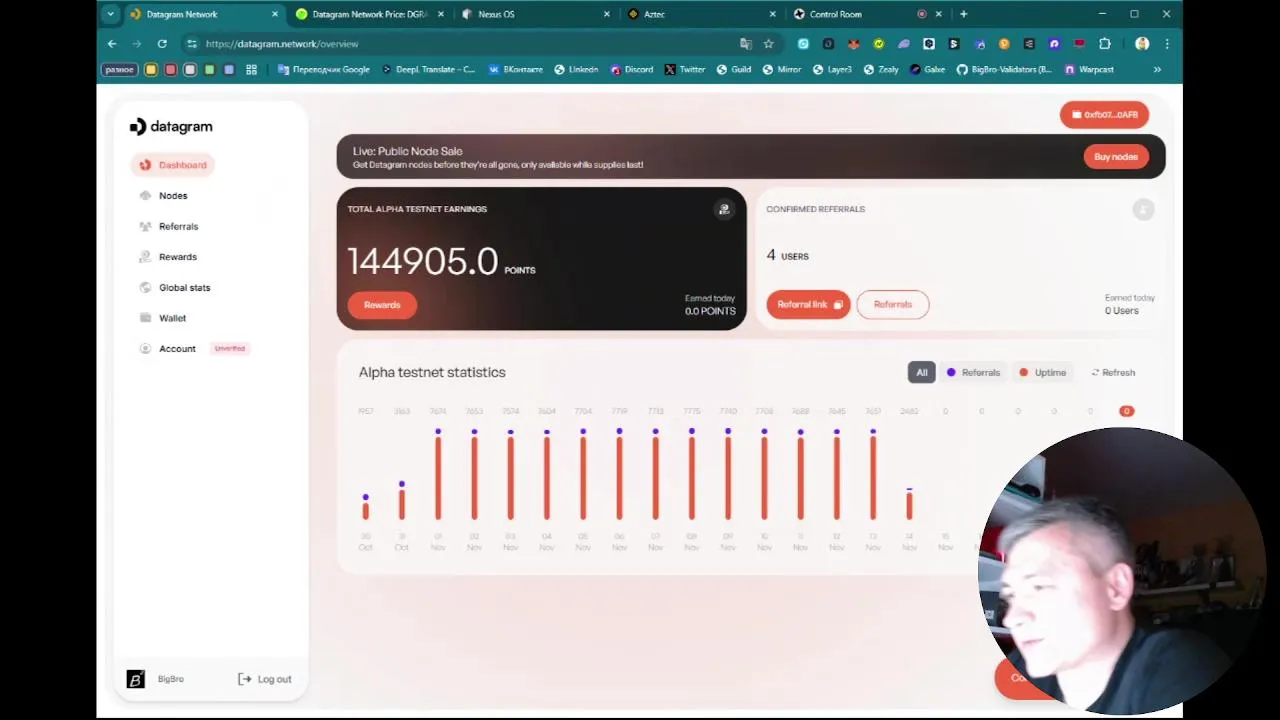The image size is (1280, 720).
Task: Reload the page with the browser refresh icon
Action: [x=162, y=44]
